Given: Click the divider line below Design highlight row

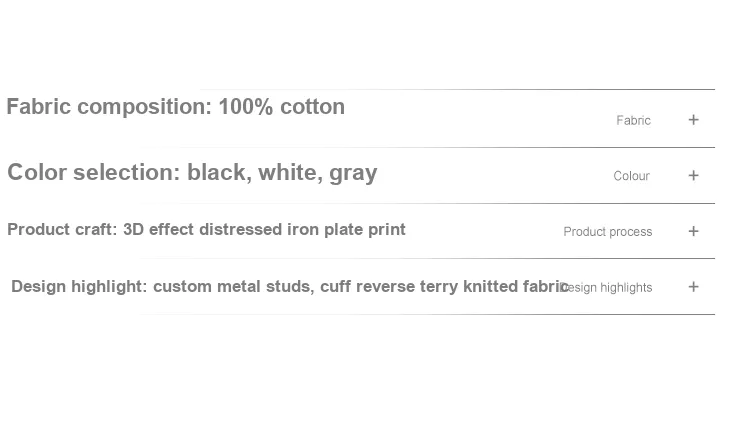Looking at the screenshot, I should 428,314.
